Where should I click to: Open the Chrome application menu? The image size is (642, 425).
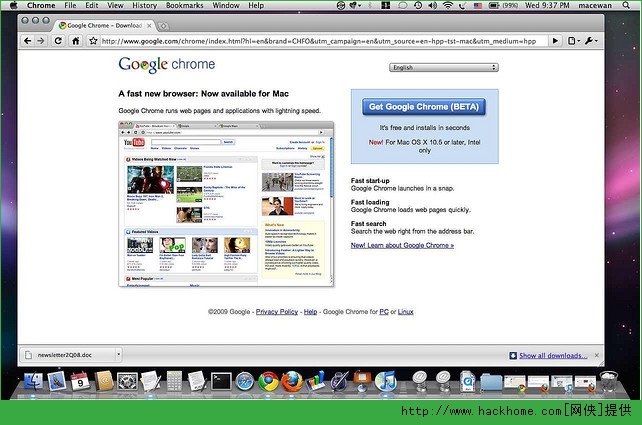point(41,5)
